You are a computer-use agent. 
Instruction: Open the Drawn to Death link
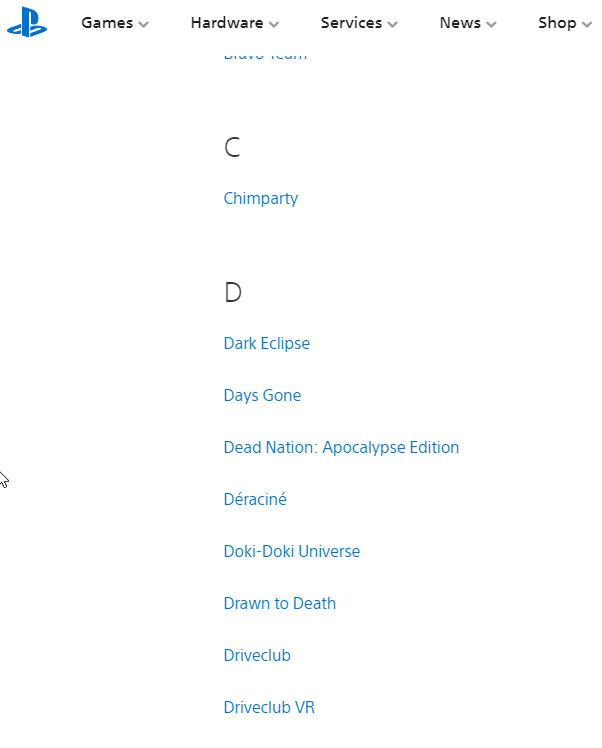[x=280, y=603]
